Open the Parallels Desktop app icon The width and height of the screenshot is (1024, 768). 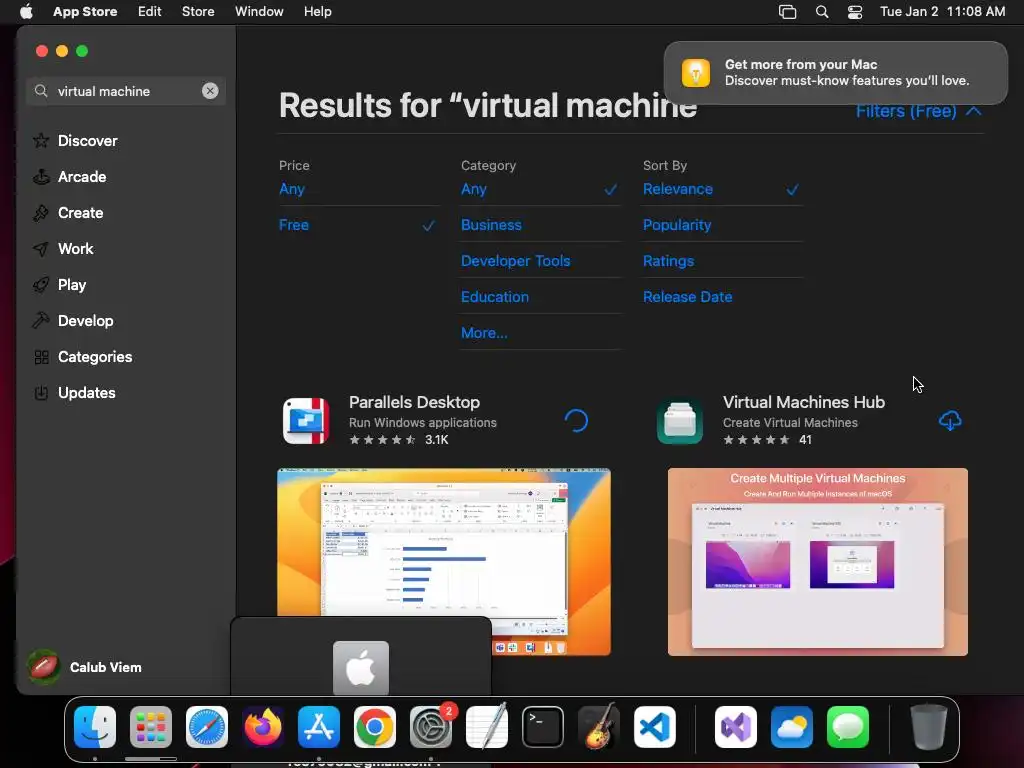[306, 421]
